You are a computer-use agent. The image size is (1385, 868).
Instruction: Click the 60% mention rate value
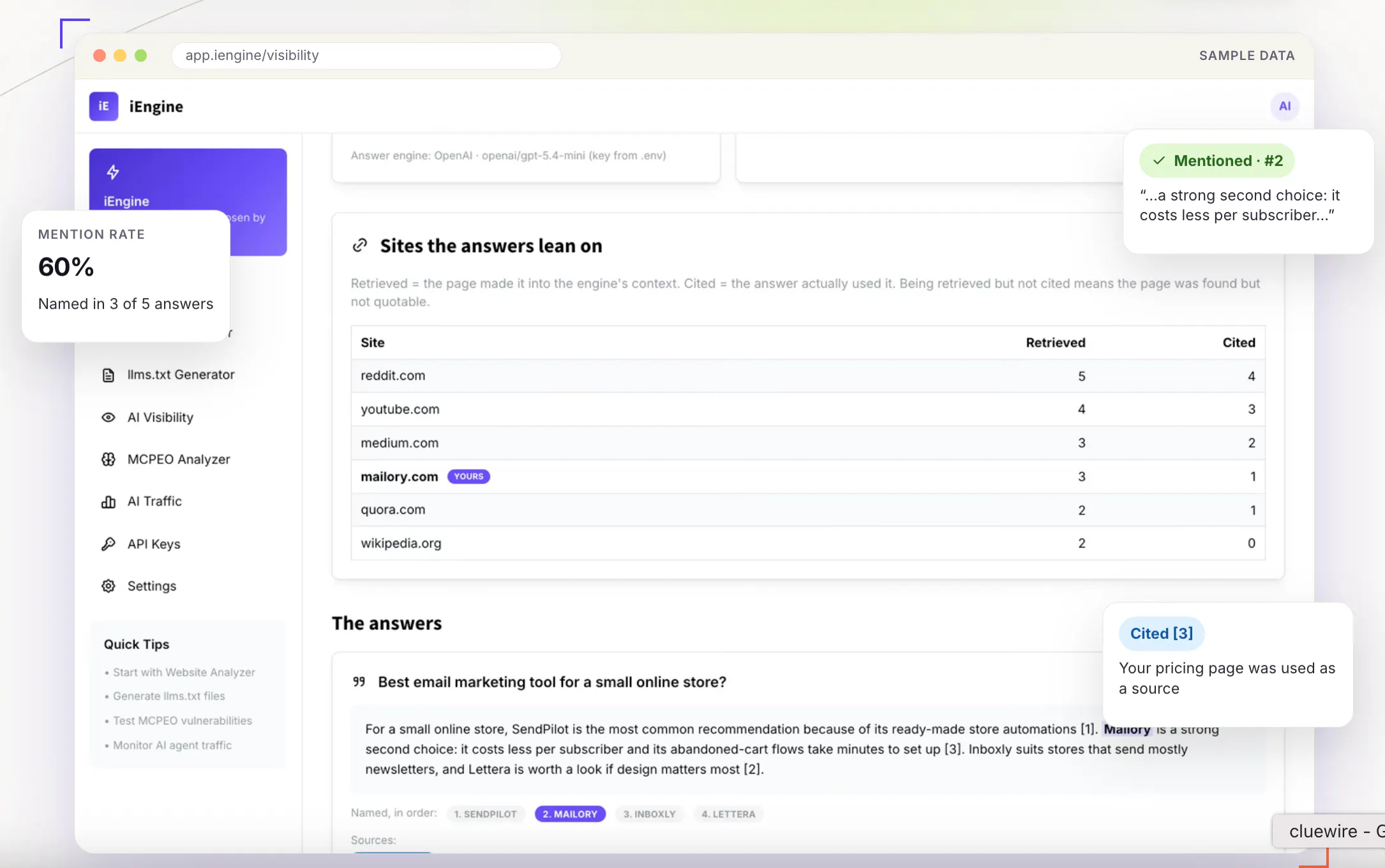tap(66, 267)
